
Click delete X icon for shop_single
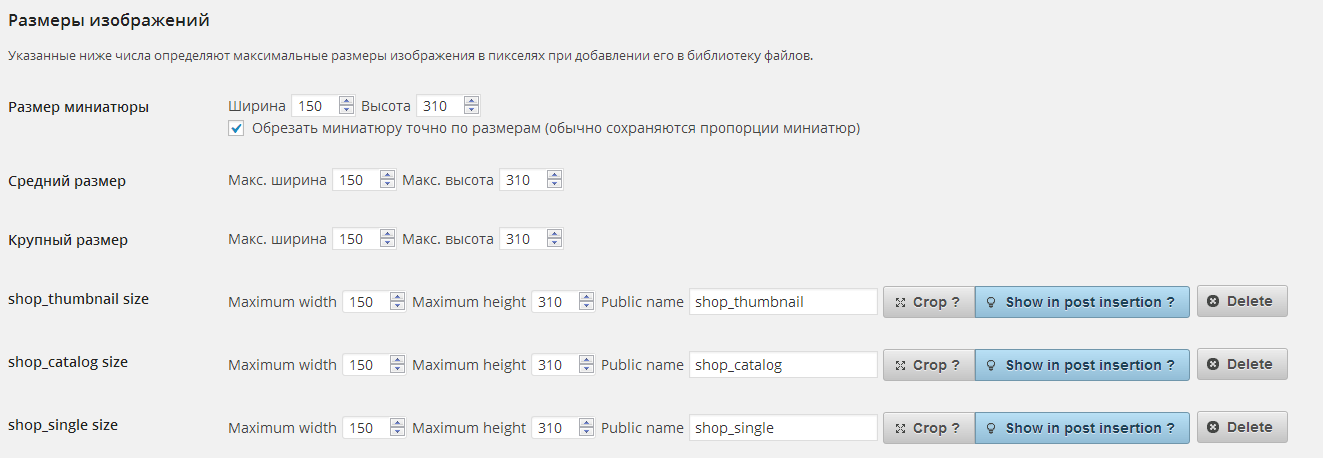[x=1213, y=427]
